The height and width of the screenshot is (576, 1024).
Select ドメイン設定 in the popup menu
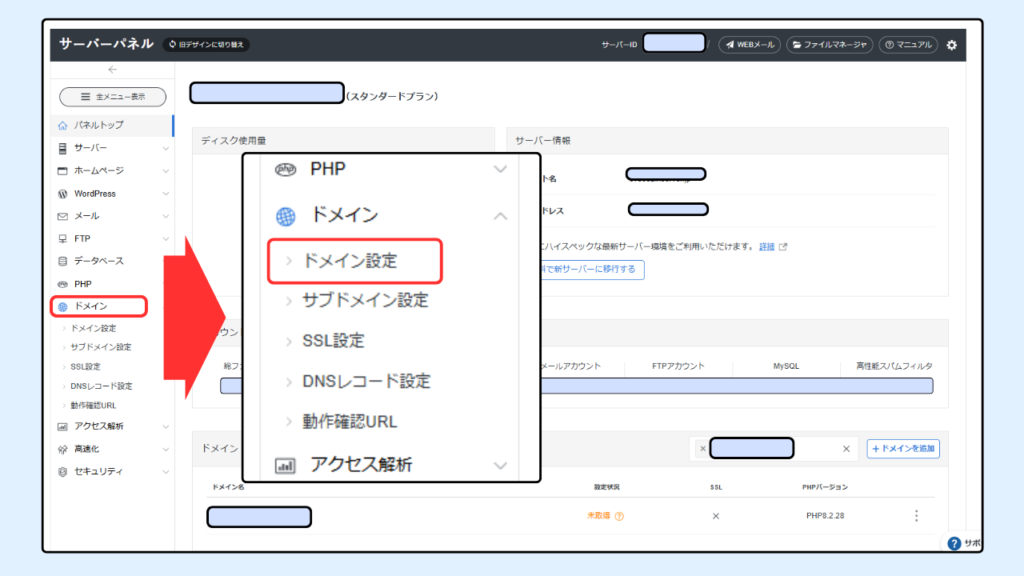click(x=348, y=261)
